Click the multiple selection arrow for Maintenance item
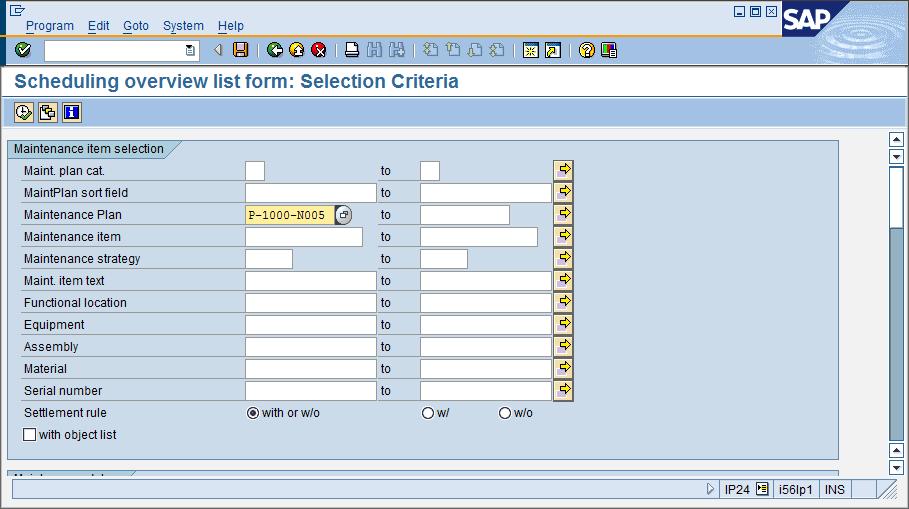This screenshot has height=509, width=909. click(x=563, y=237)
